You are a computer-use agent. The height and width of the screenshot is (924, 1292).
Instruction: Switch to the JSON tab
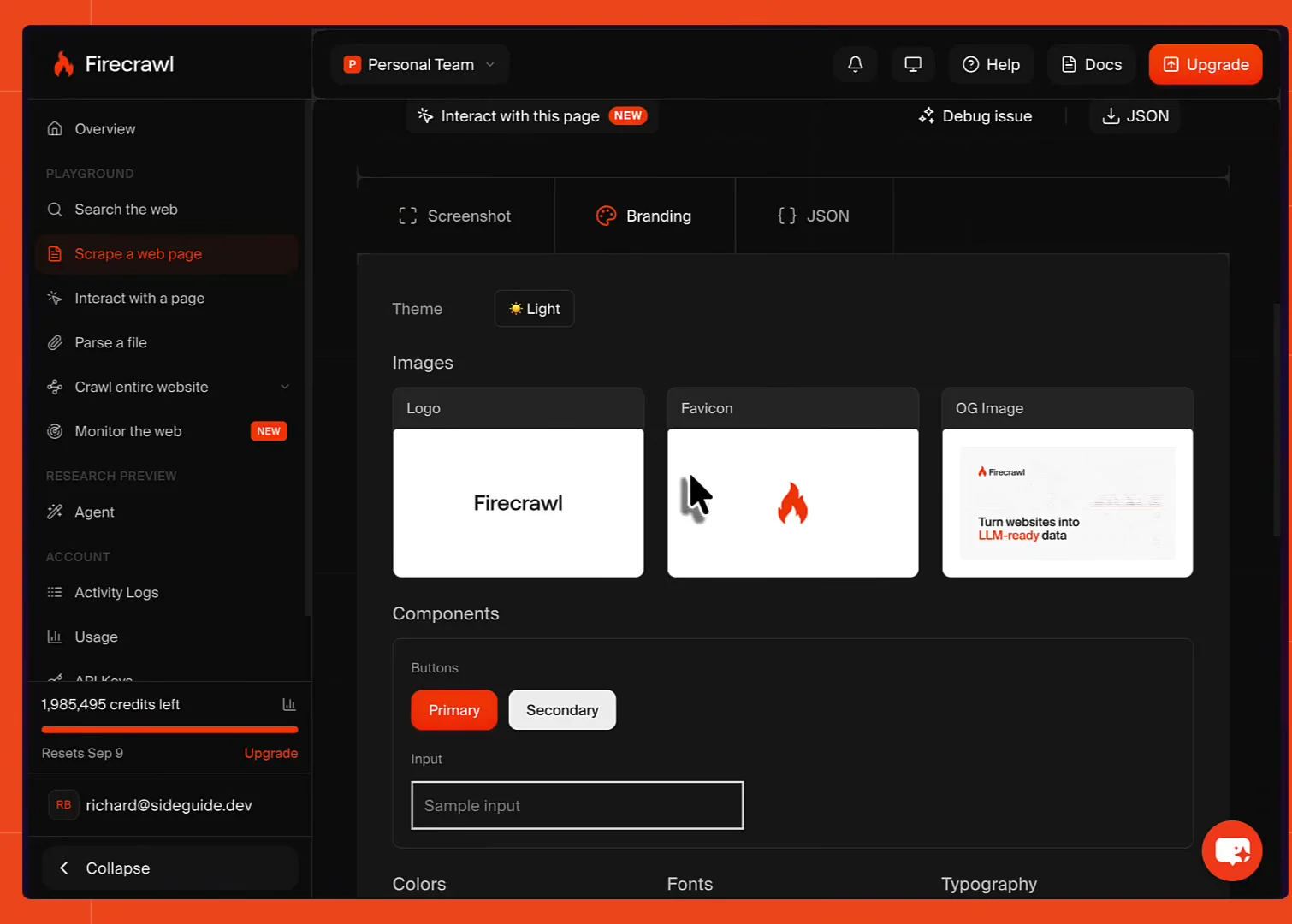814,216
